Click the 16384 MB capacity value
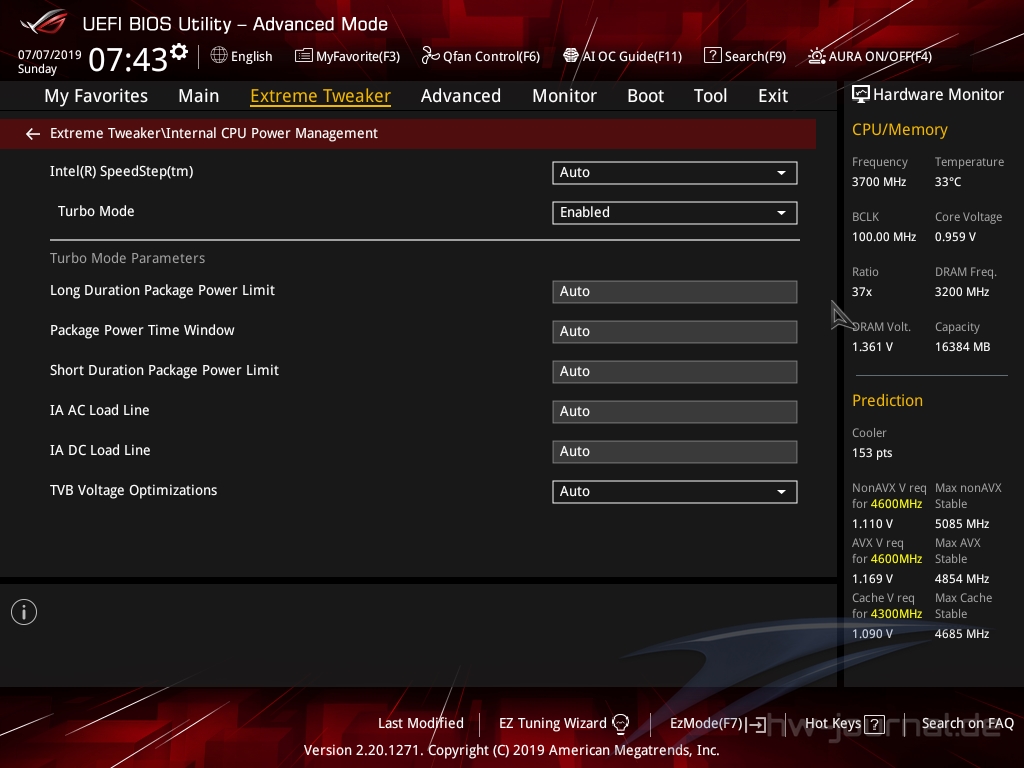The image size is (1024, 768). tap(962, 347)
